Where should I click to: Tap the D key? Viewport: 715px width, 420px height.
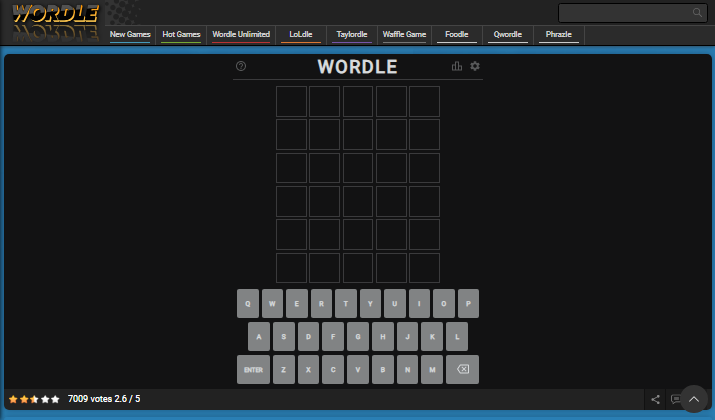pos(308,337)
